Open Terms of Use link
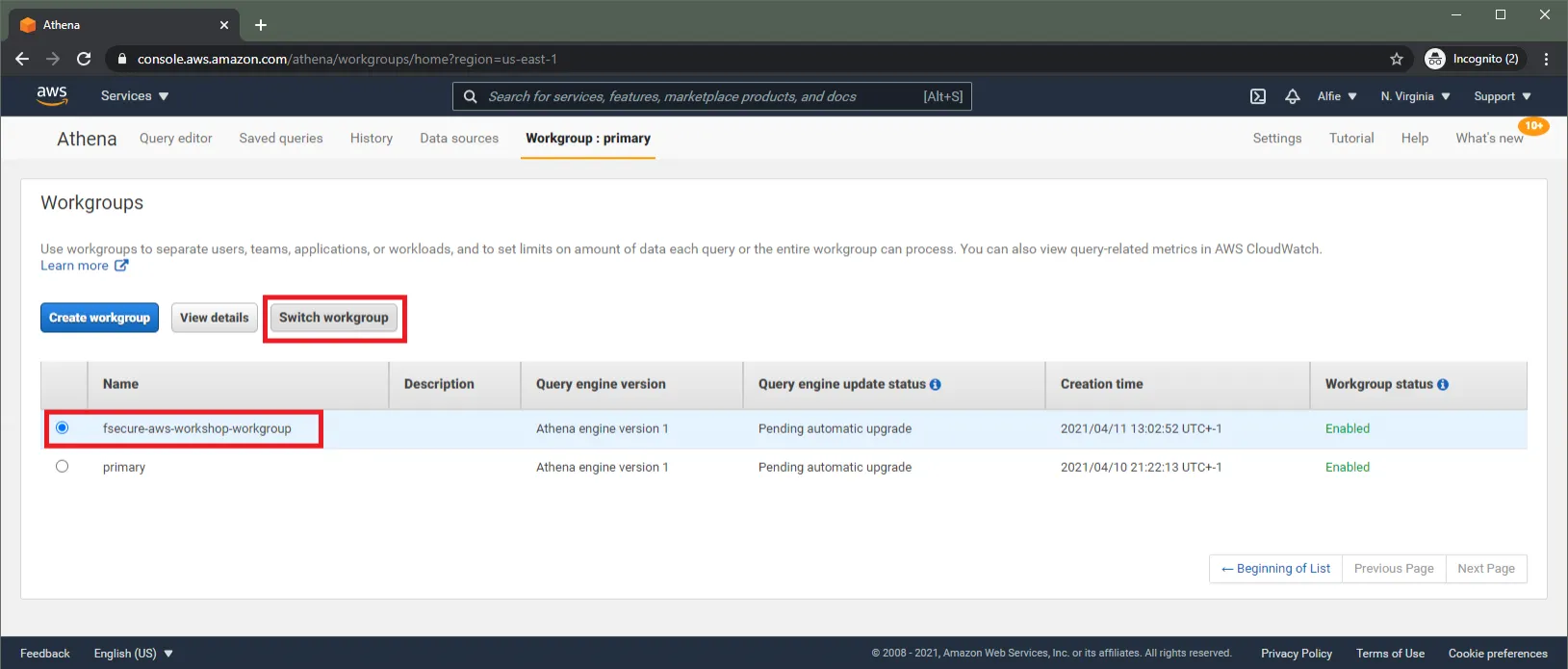The height and width of the screenshot is (669, 1568). 1390,653
